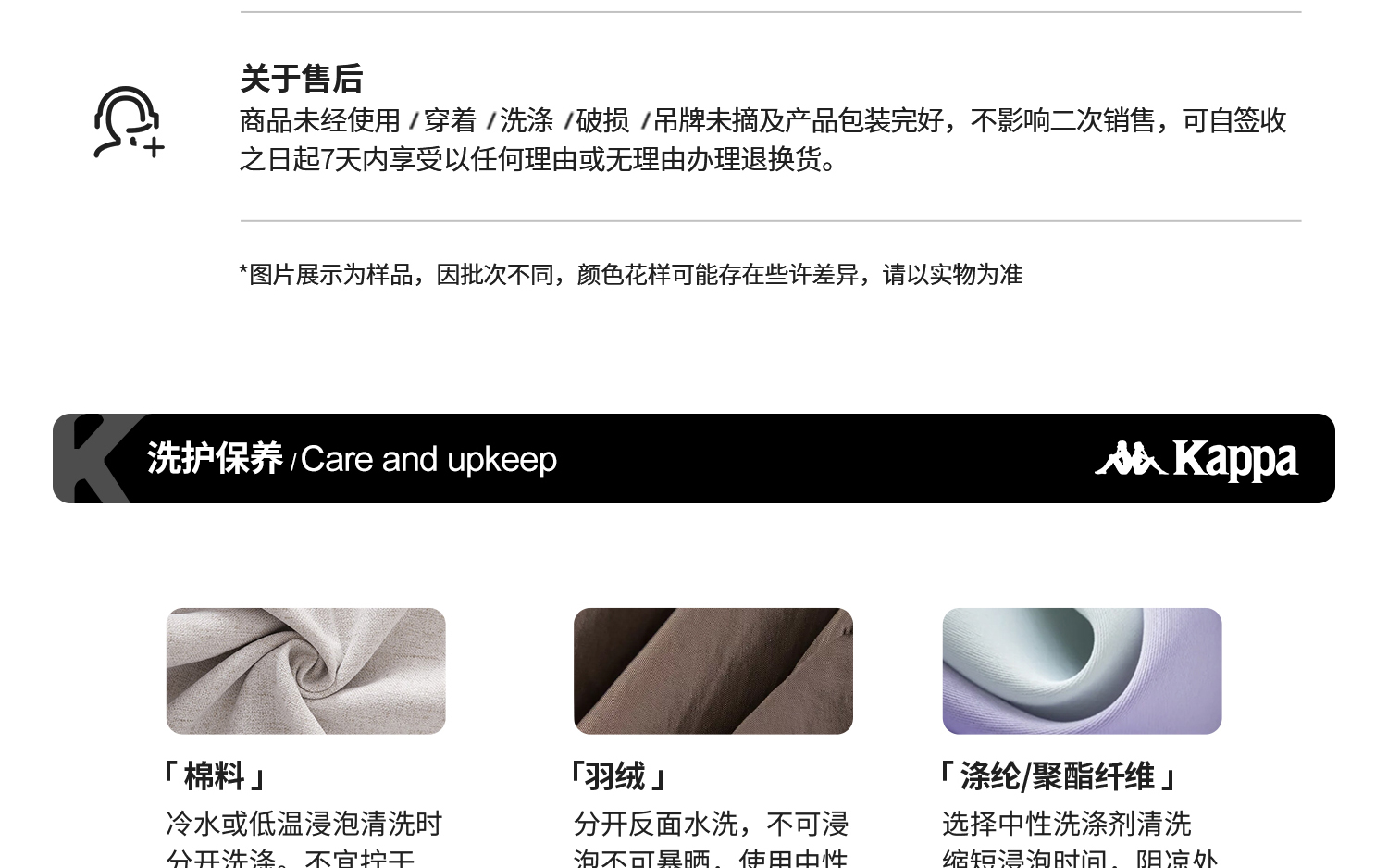This screenshot has height=868, width=1388.
Task: Click 分开反面水洗 down care instruction
Action: tap(711, 824)
